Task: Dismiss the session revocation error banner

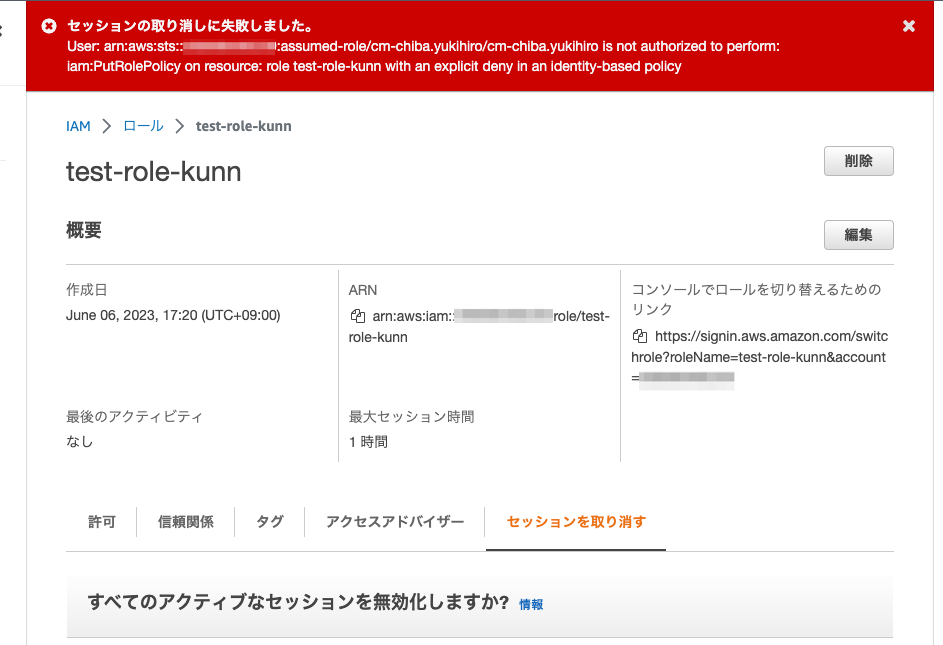Action: [908, 26]
